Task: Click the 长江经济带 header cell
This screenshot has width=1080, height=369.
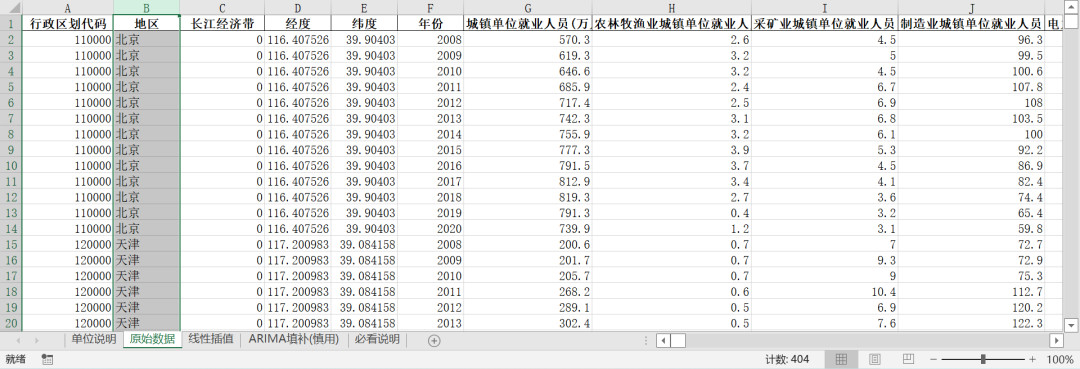Action: (222, 23)
